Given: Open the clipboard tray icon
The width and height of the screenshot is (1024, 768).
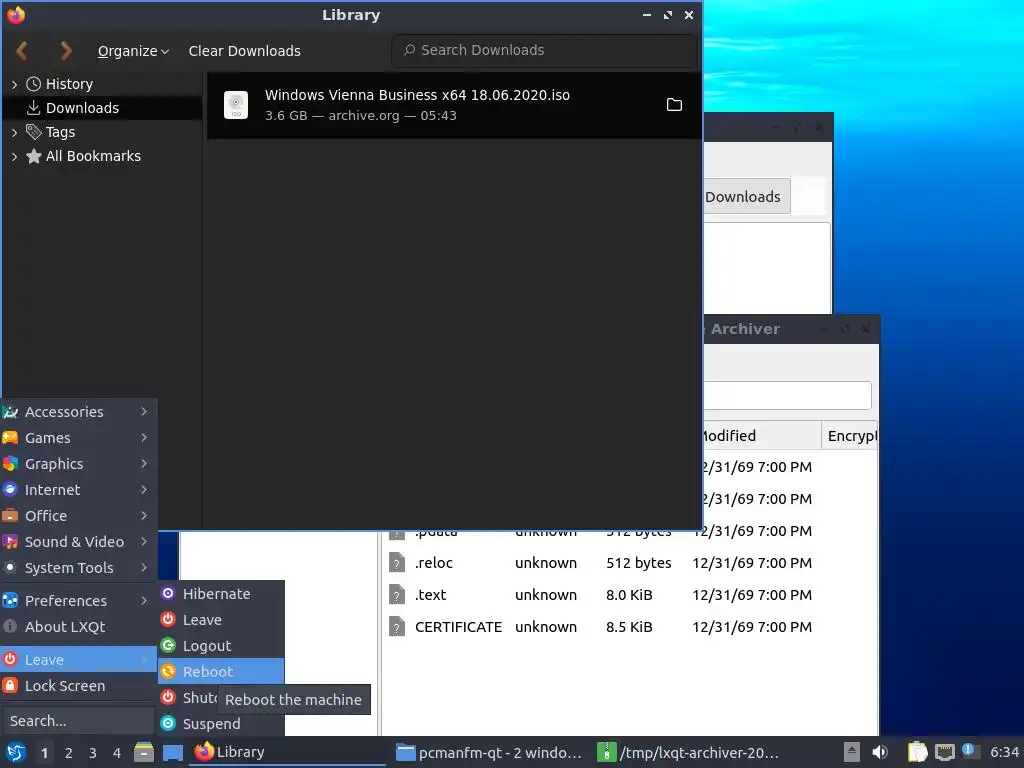Looking at the screenshot, I should click(x=918, y=752).
